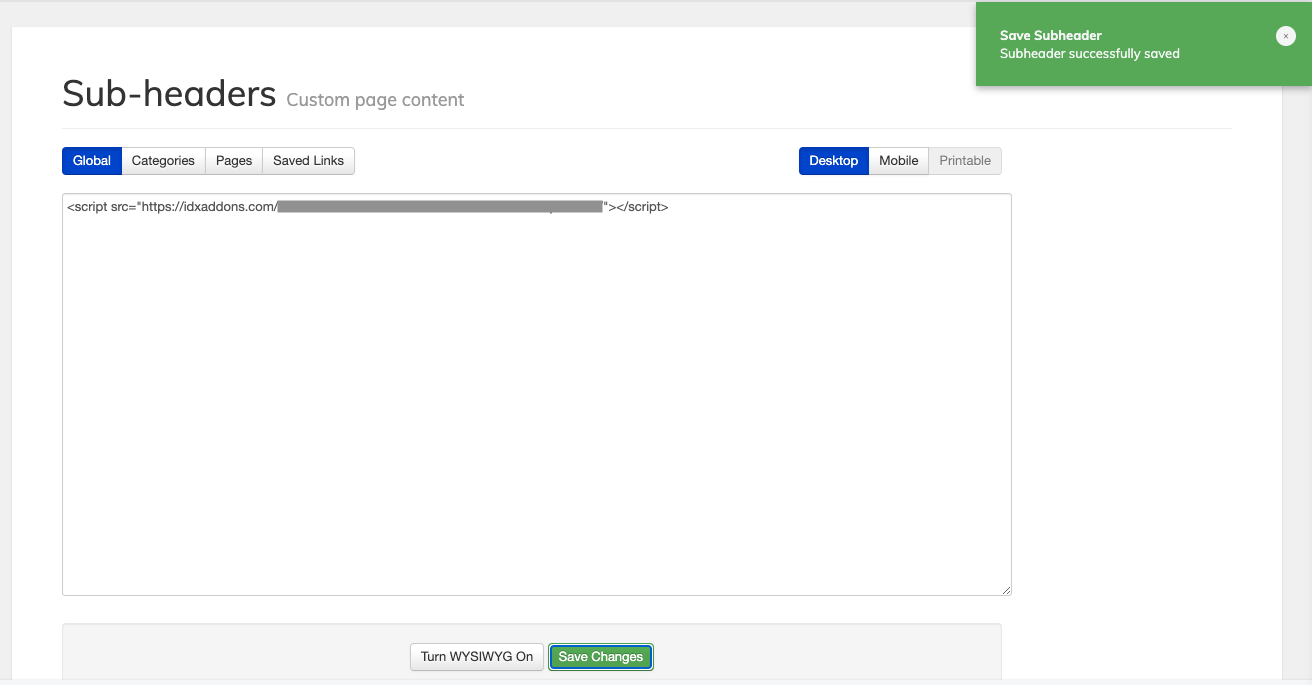
Task: Click the idxaddons.com domain in the script
Action: tap(230, 208)
